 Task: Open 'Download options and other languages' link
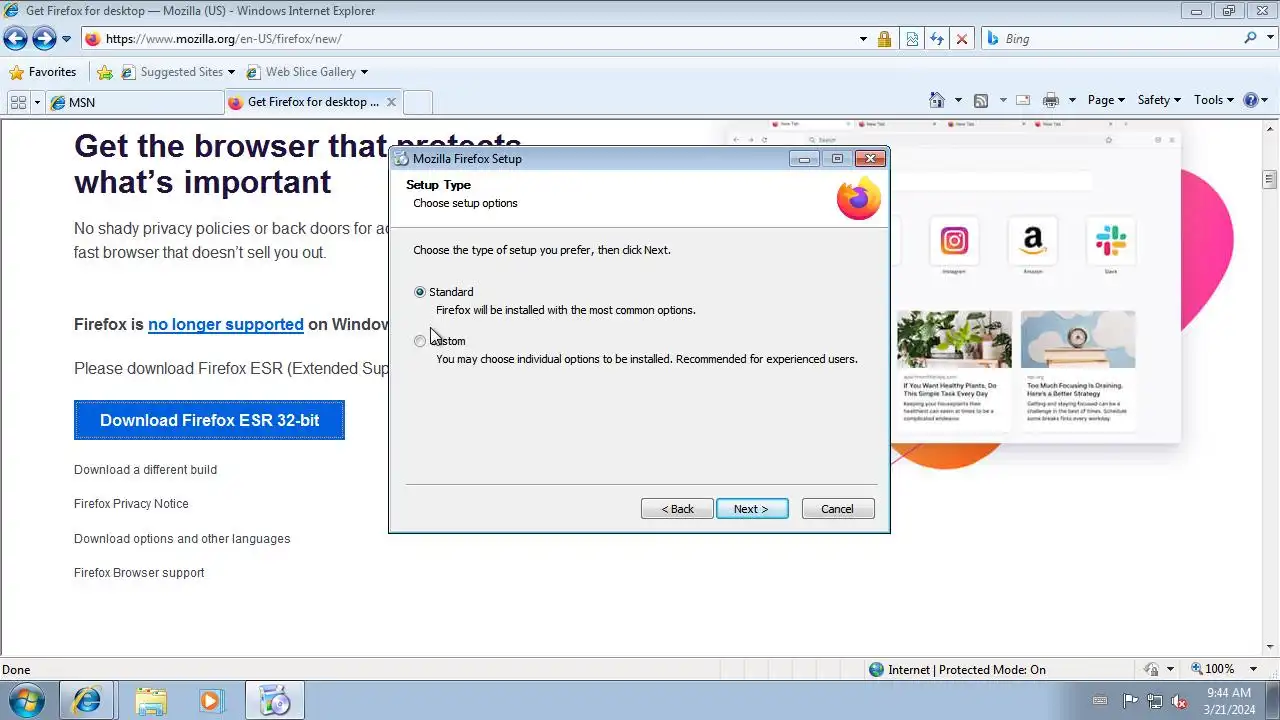click(x=182, y=539)
